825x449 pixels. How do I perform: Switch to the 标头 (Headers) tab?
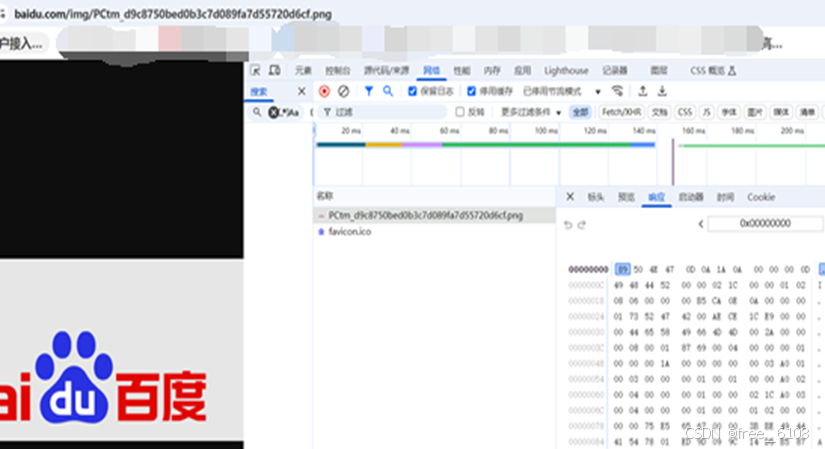(596, 197)
